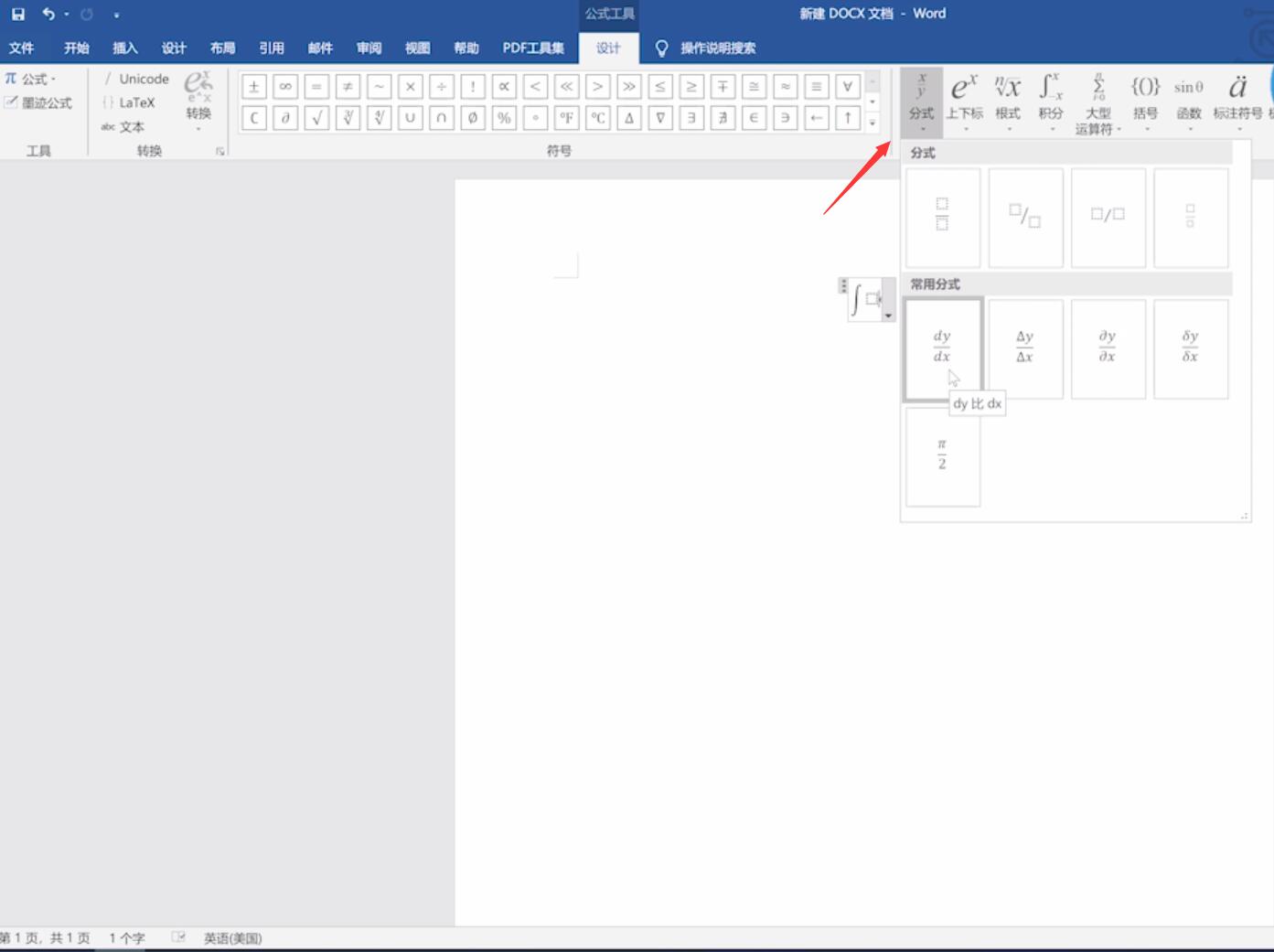This screenshot has width=1274, height=952.
Task: Insert the partial derivative symbol
Action: pos(285,118)
